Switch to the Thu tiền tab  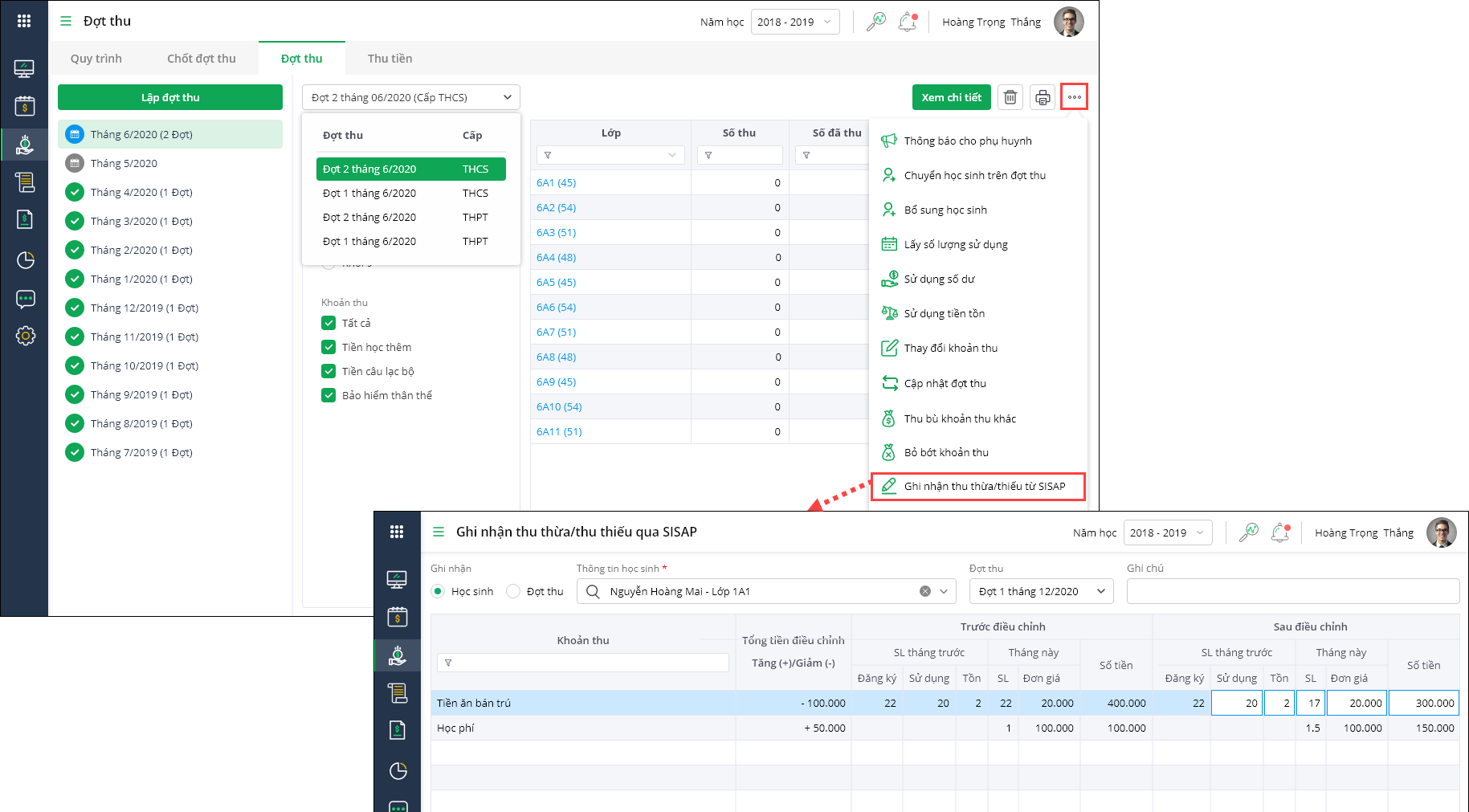390,59
